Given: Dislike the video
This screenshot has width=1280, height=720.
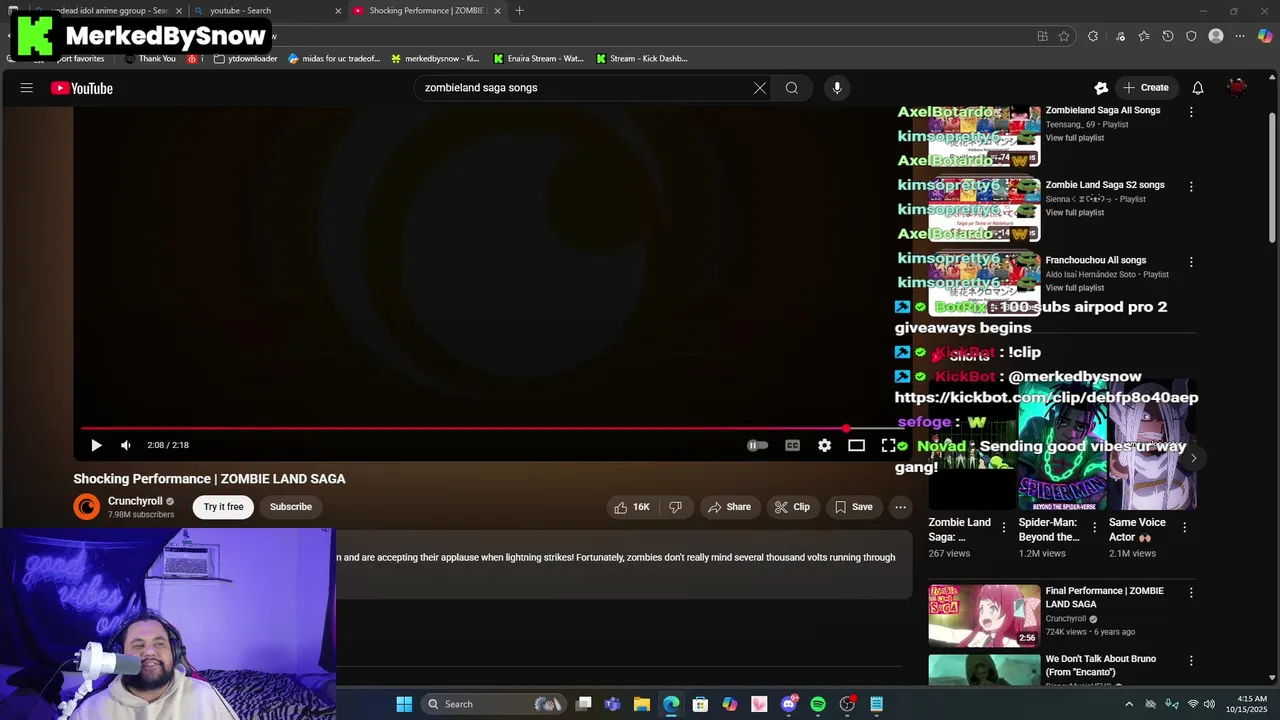Looking at the screenshot, I should (x=676, y=507).
